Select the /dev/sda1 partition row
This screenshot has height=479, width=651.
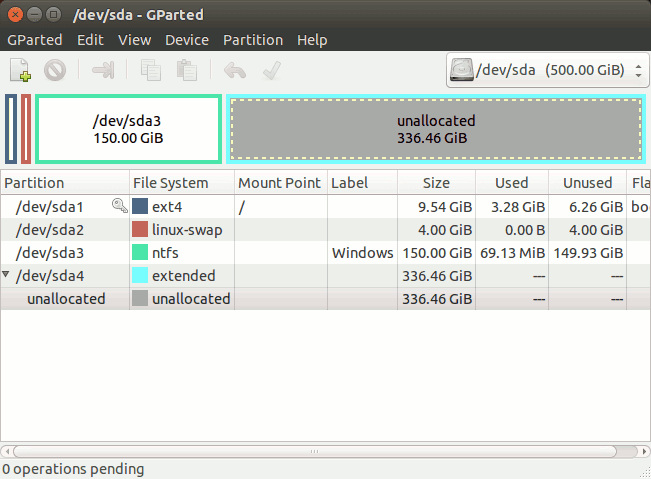click(326, 207)
